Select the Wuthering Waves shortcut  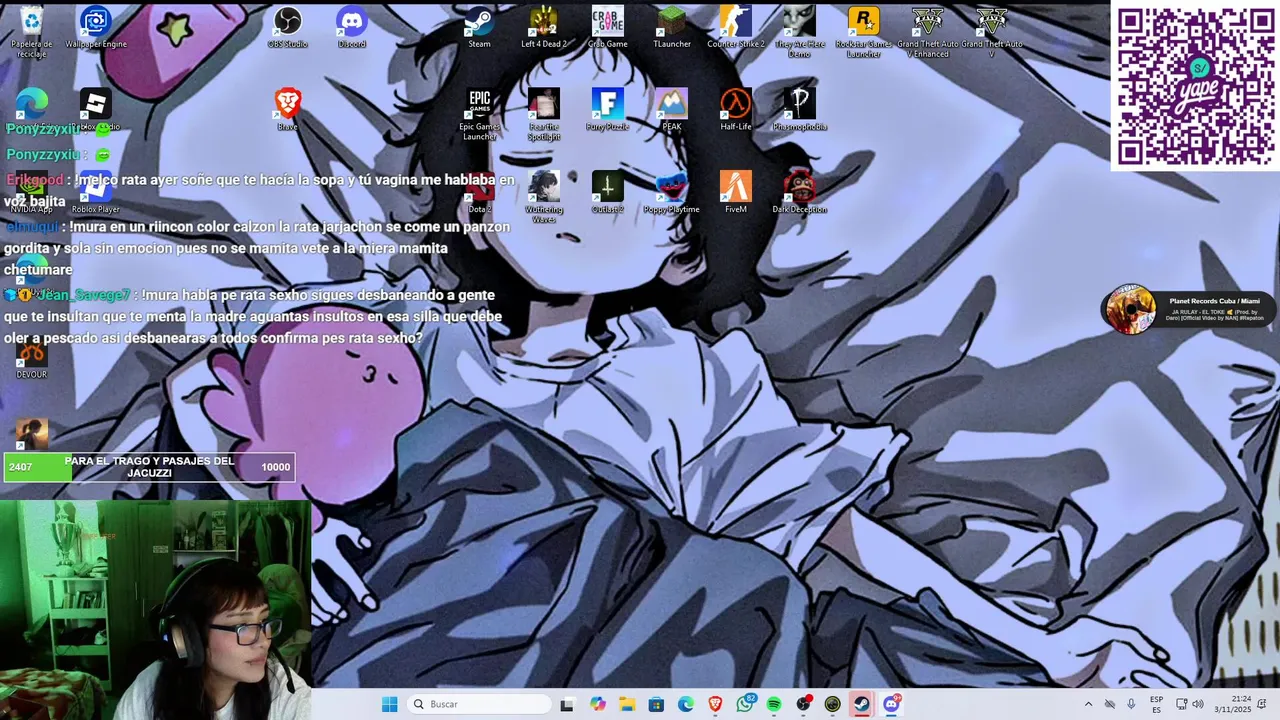544,197
